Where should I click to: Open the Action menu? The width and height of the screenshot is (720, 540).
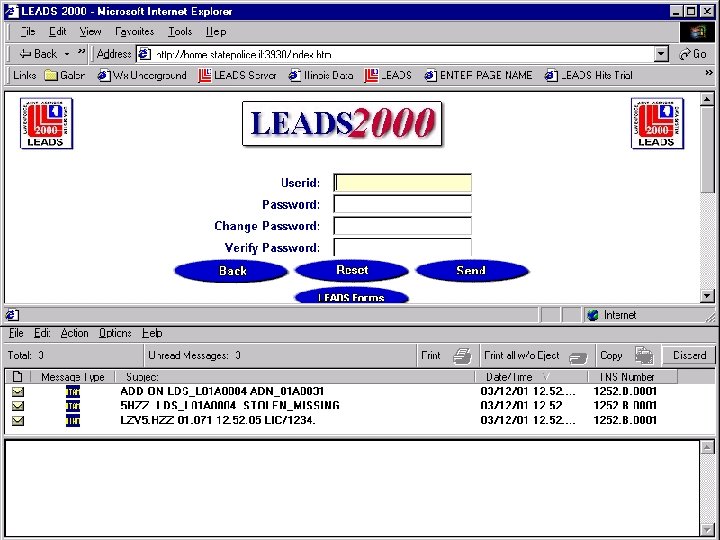click(x=74, y=333)
